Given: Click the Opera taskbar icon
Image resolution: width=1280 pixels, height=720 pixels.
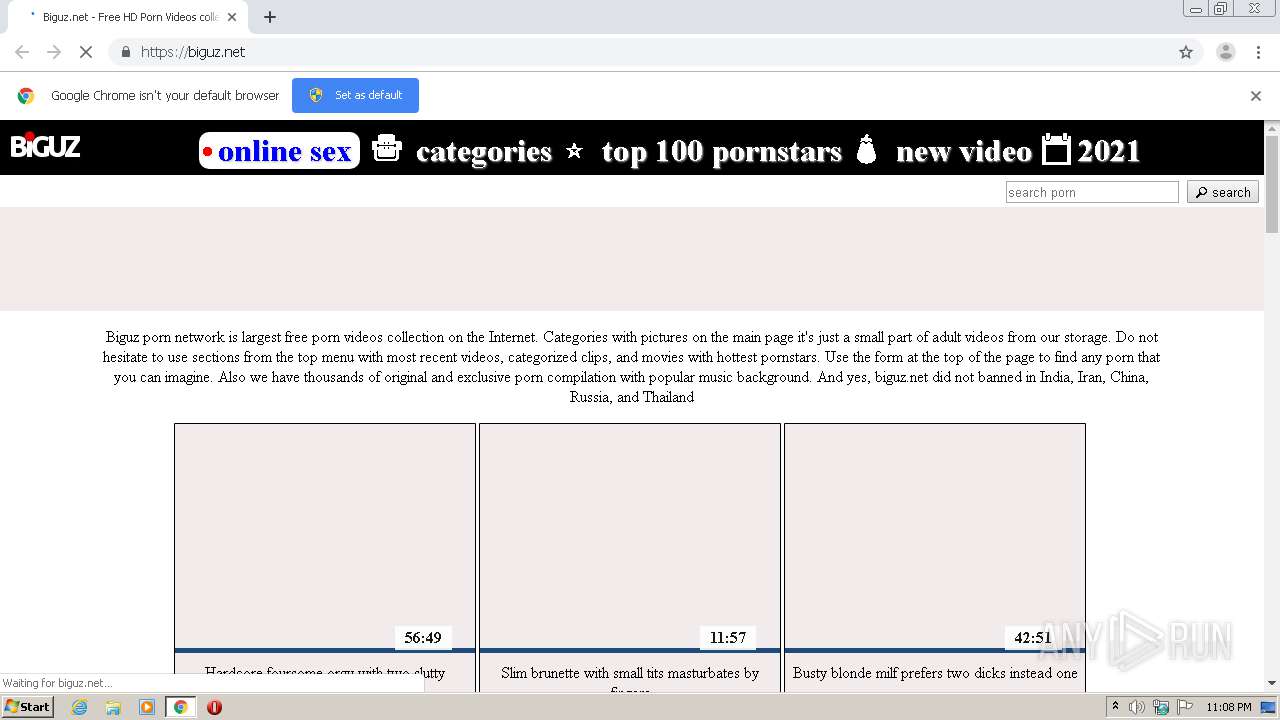Looking at the screenshot, I should (x=214, y=707).
